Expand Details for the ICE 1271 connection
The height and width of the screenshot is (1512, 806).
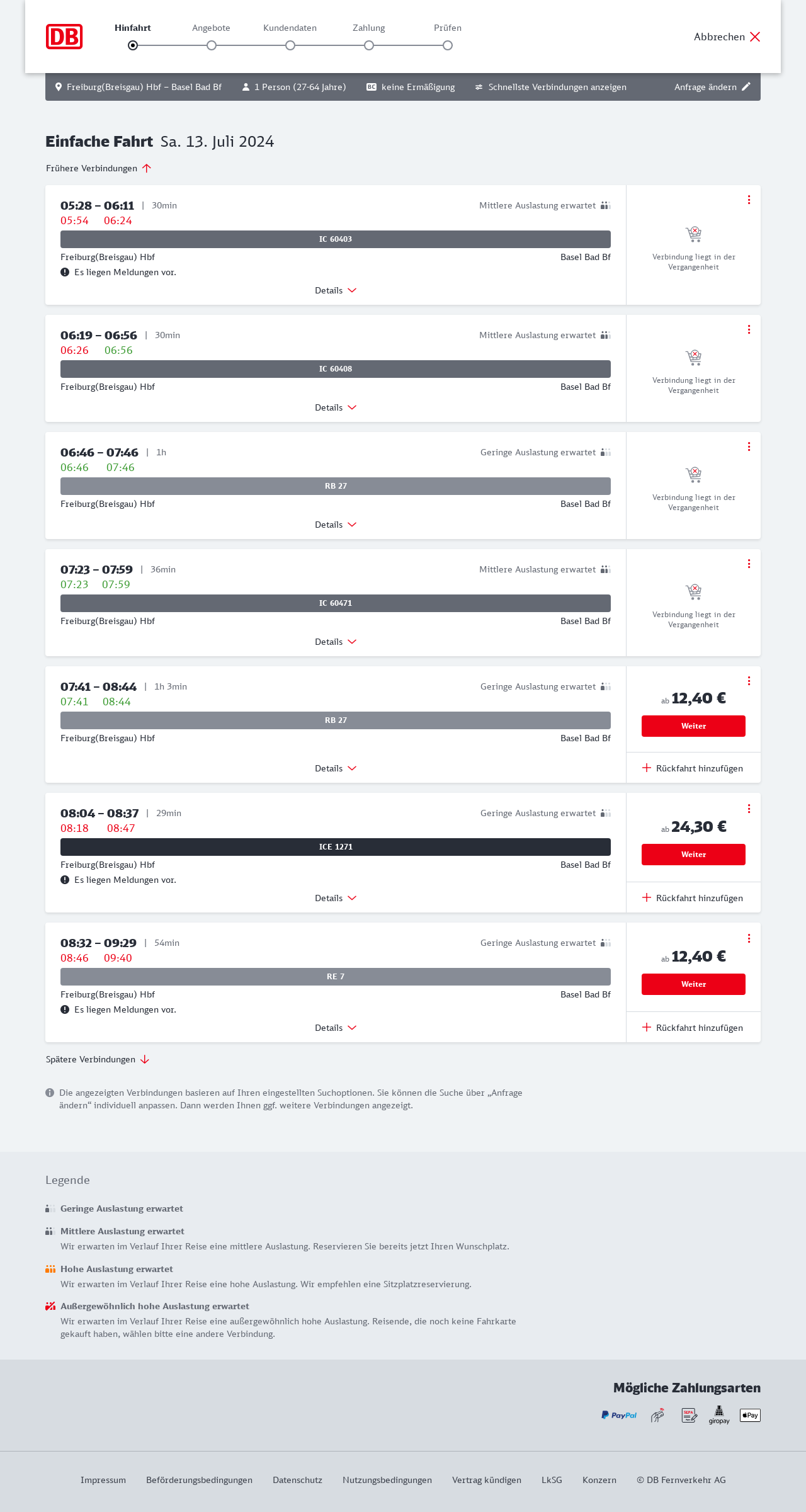(336, 898)
